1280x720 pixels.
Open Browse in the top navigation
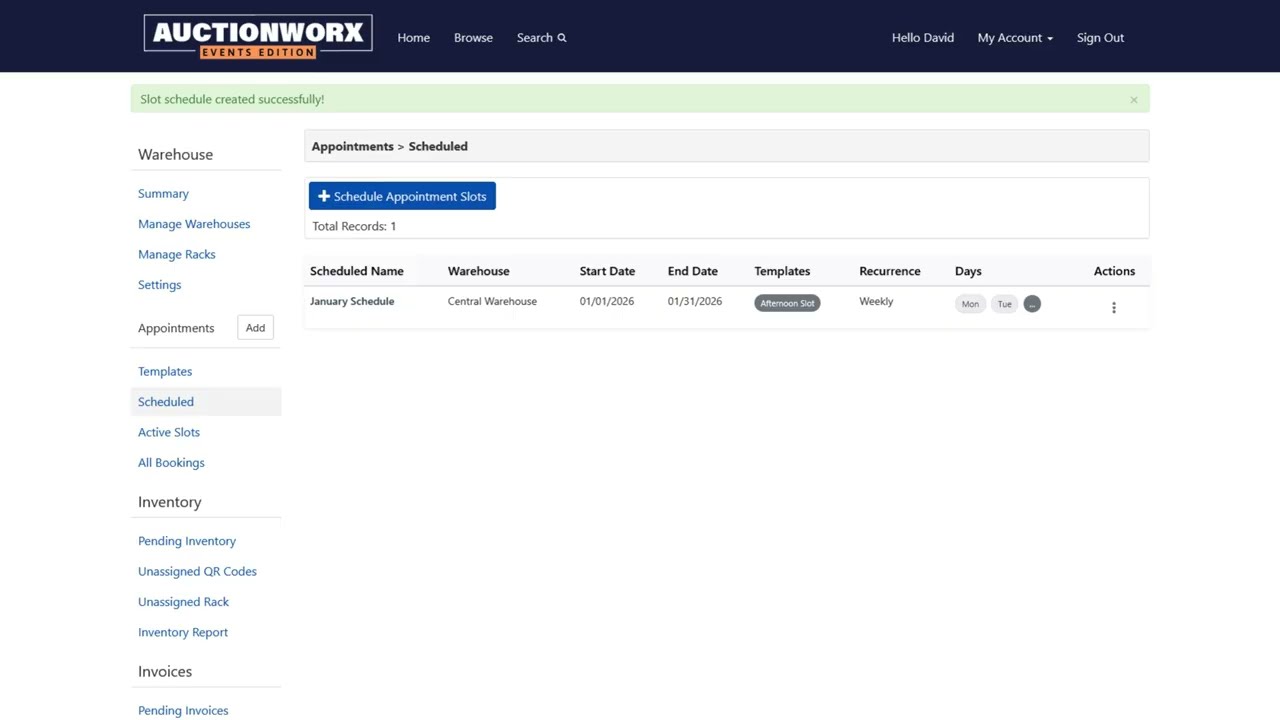(x=473, y=38)
